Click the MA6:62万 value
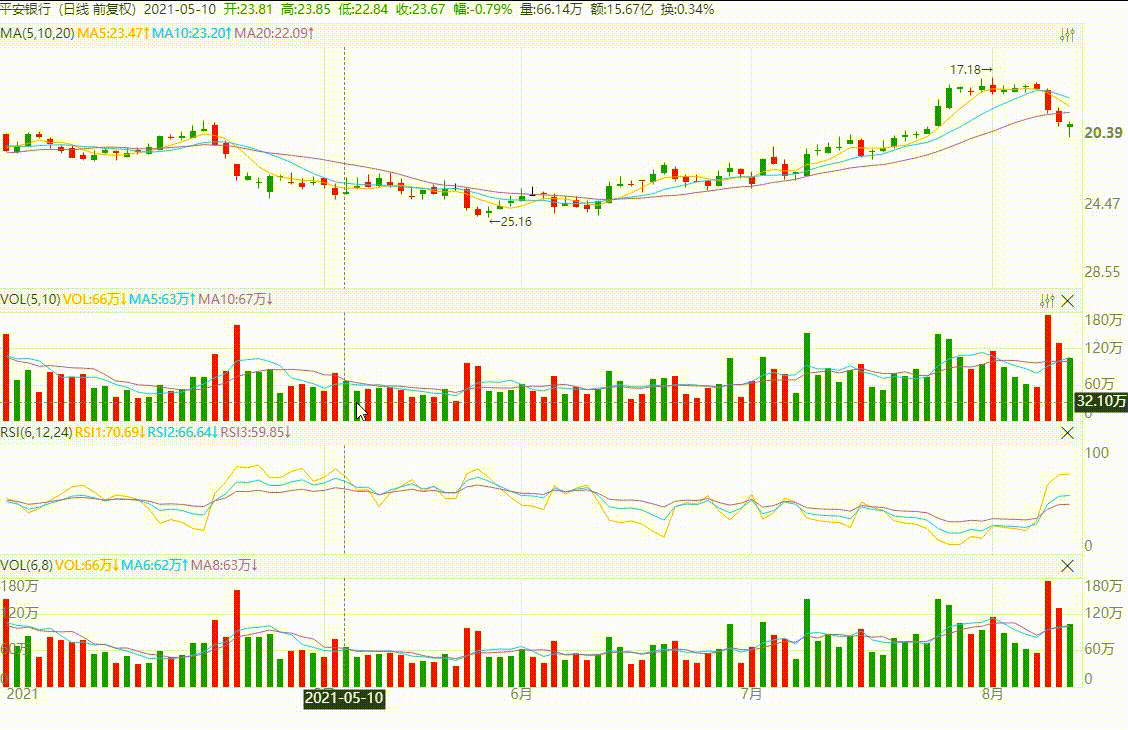This screenshot has width=1128, height=730. click(x=154, y=565)
